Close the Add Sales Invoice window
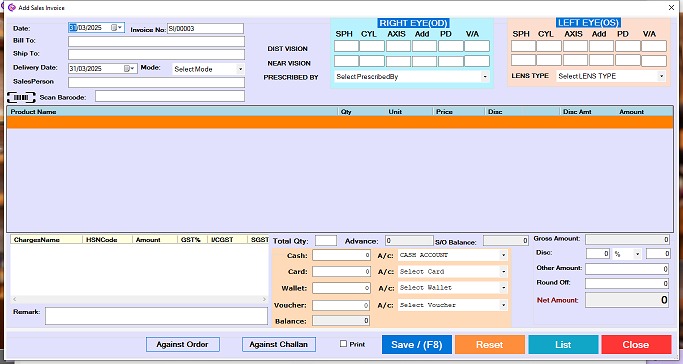This screenshot has width=683, height=364. 671,7
